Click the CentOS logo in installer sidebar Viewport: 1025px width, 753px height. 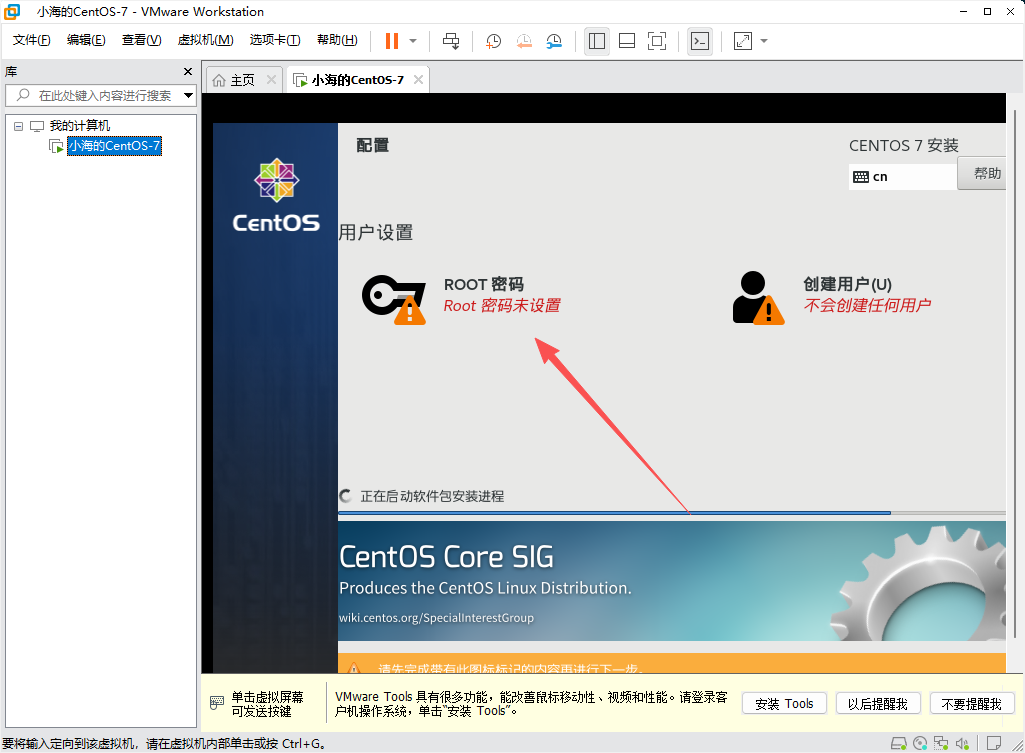click(x=277, y=196)
